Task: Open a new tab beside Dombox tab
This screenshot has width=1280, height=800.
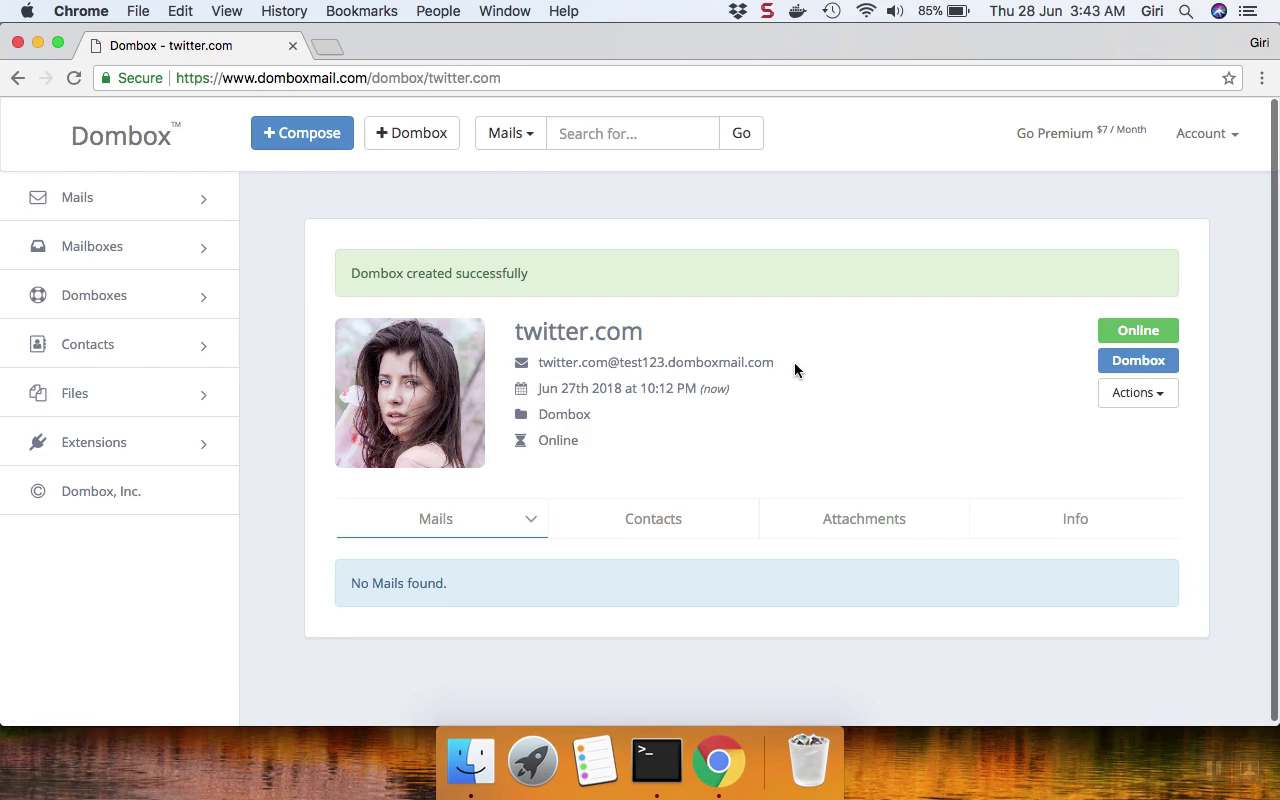Action: [327, 47]
